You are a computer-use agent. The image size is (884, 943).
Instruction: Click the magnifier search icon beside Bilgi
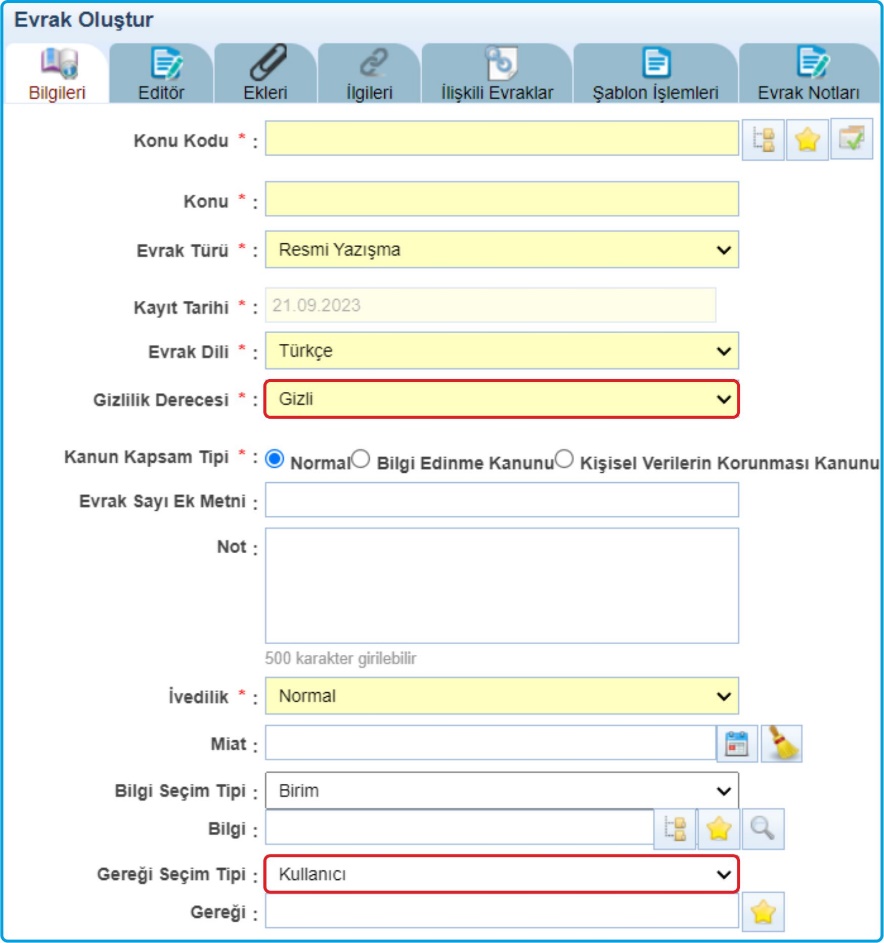[x=763, y=829]
